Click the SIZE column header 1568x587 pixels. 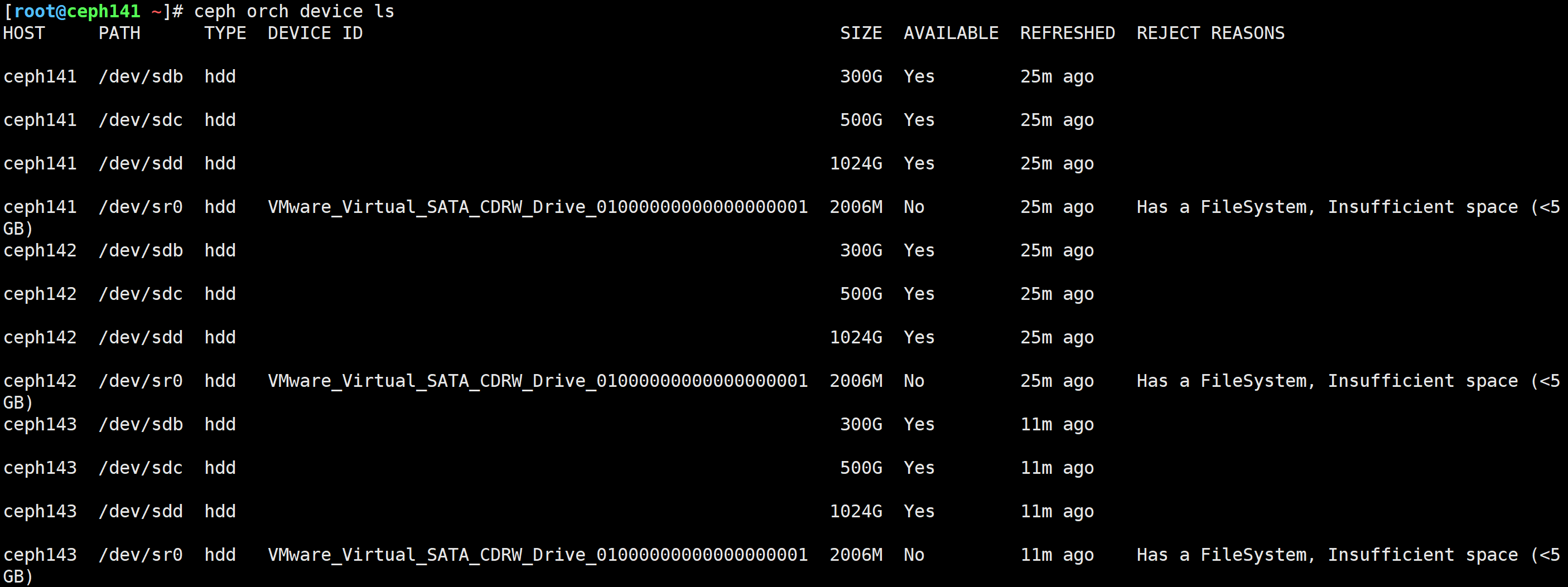coord(861,33)
